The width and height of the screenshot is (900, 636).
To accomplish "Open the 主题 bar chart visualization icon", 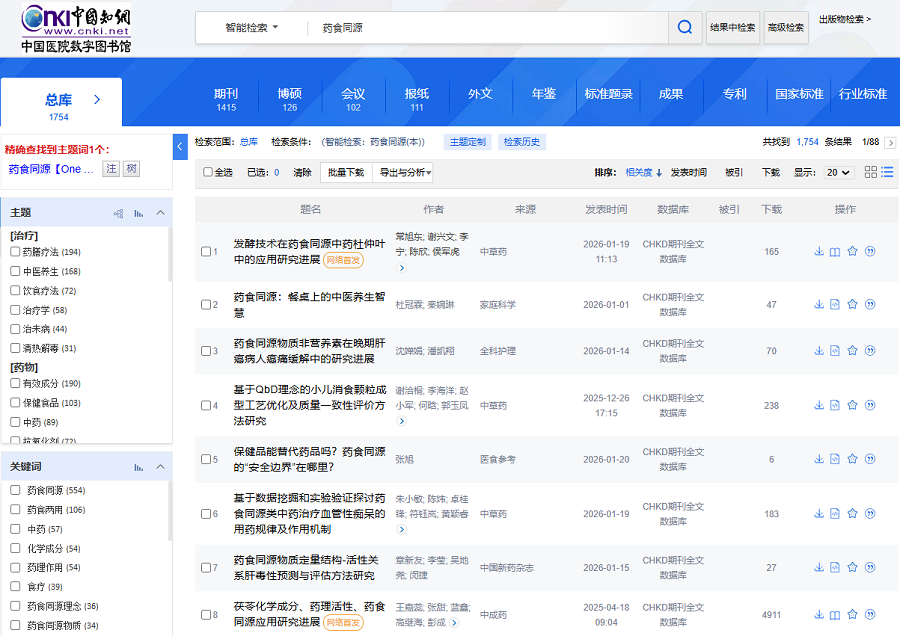I will point(138,213).
